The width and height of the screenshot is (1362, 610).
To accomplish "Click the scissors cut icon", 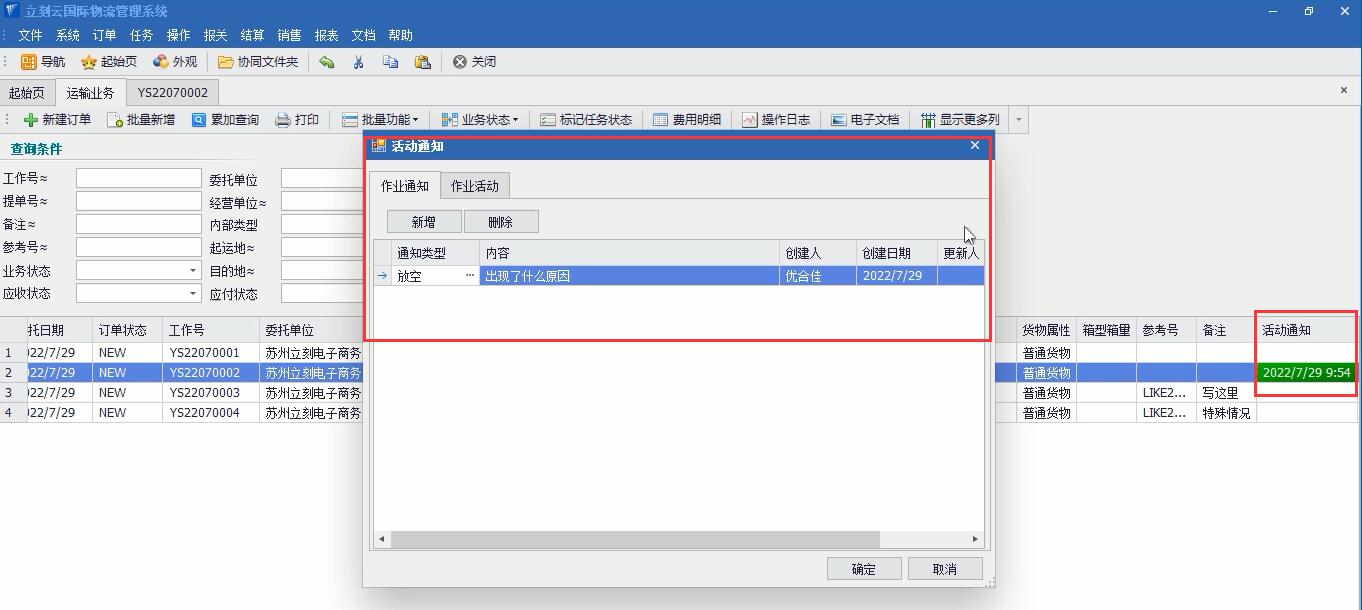I will pyautogui.click(x=358, y=62).
